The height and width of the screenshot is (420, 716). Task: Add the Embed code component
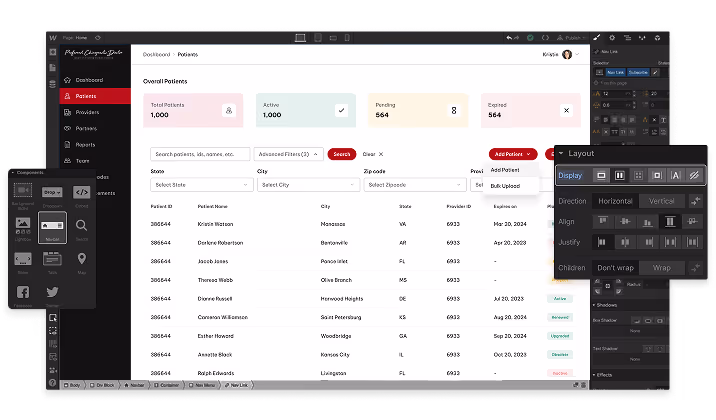pos(82,195)
